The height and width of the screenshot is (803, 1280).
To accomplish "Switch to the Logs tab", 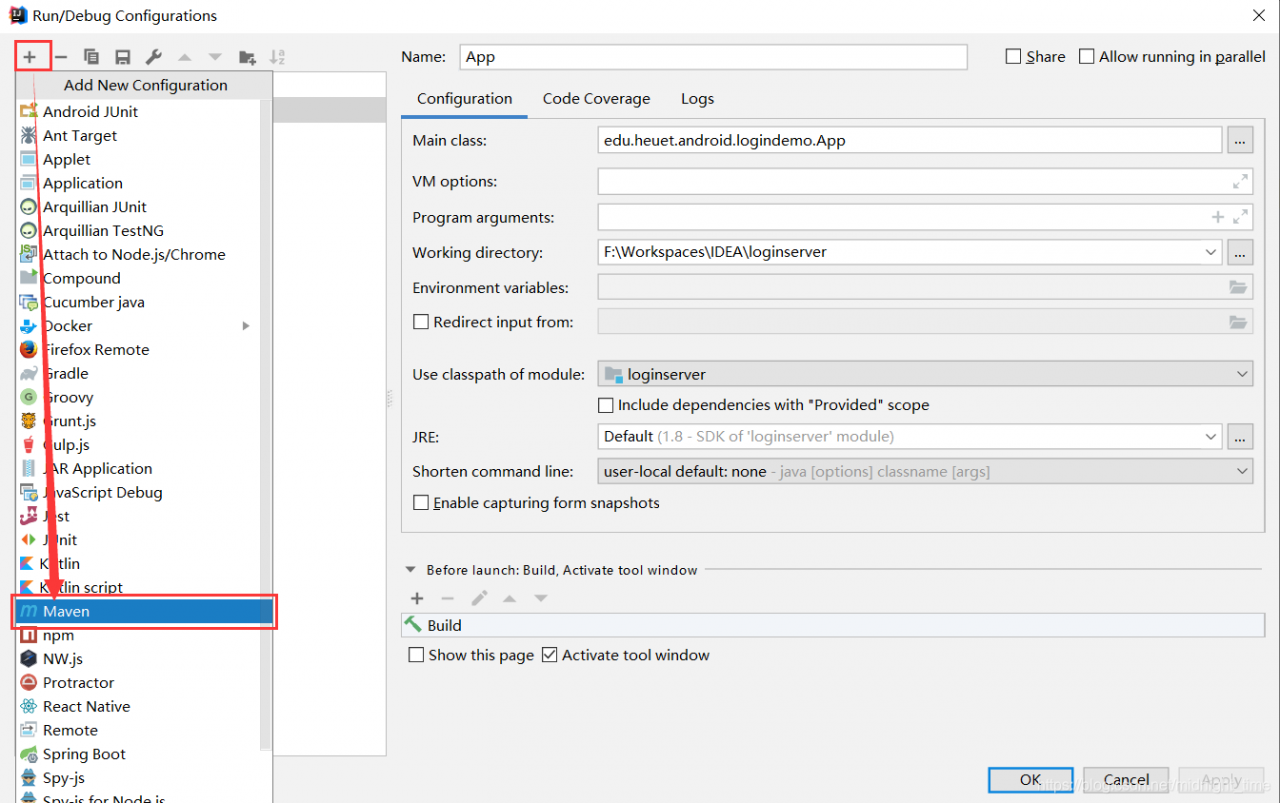I will 697,99.
